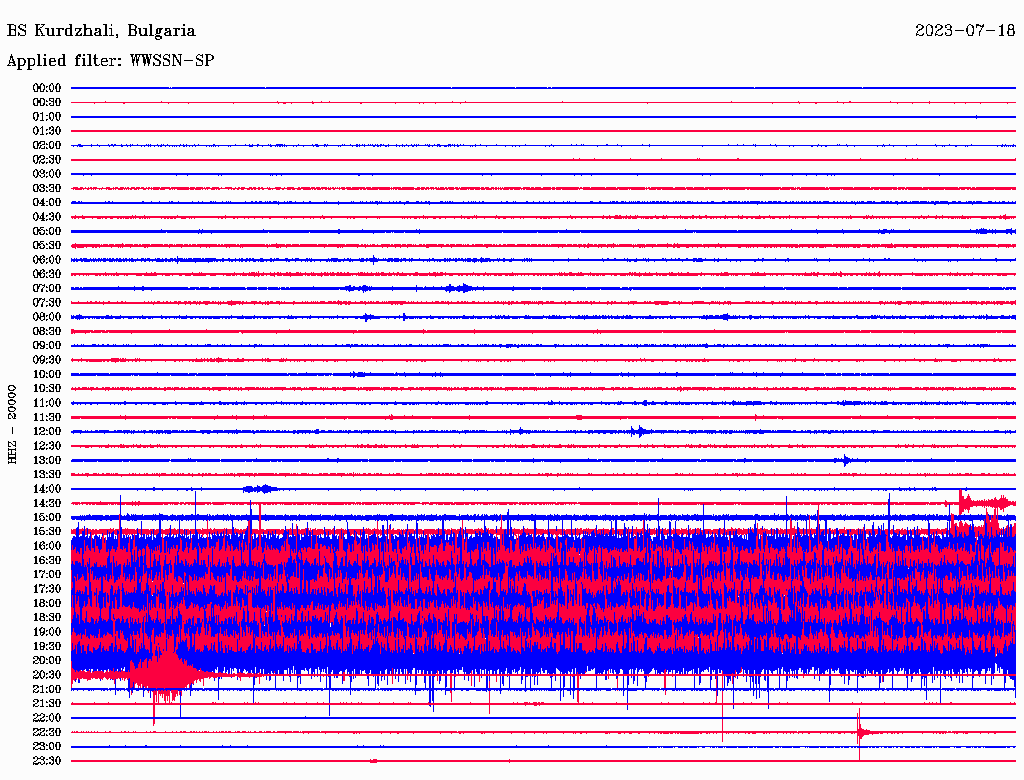Select the 12:00 time label
The width and height of the screenshot is (1024, 780).
47,431
